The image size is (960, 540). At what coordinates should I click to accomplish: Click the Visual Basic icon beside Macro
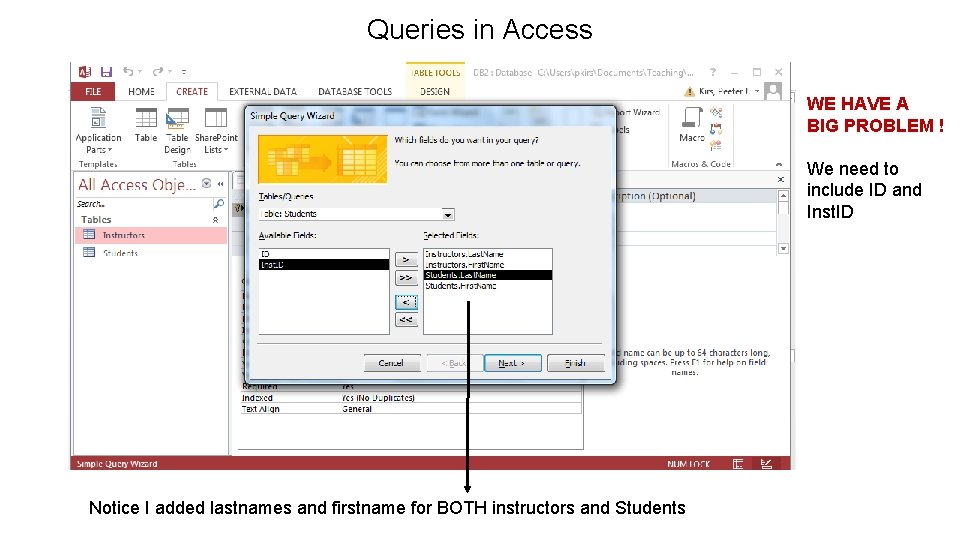point(716,145)
